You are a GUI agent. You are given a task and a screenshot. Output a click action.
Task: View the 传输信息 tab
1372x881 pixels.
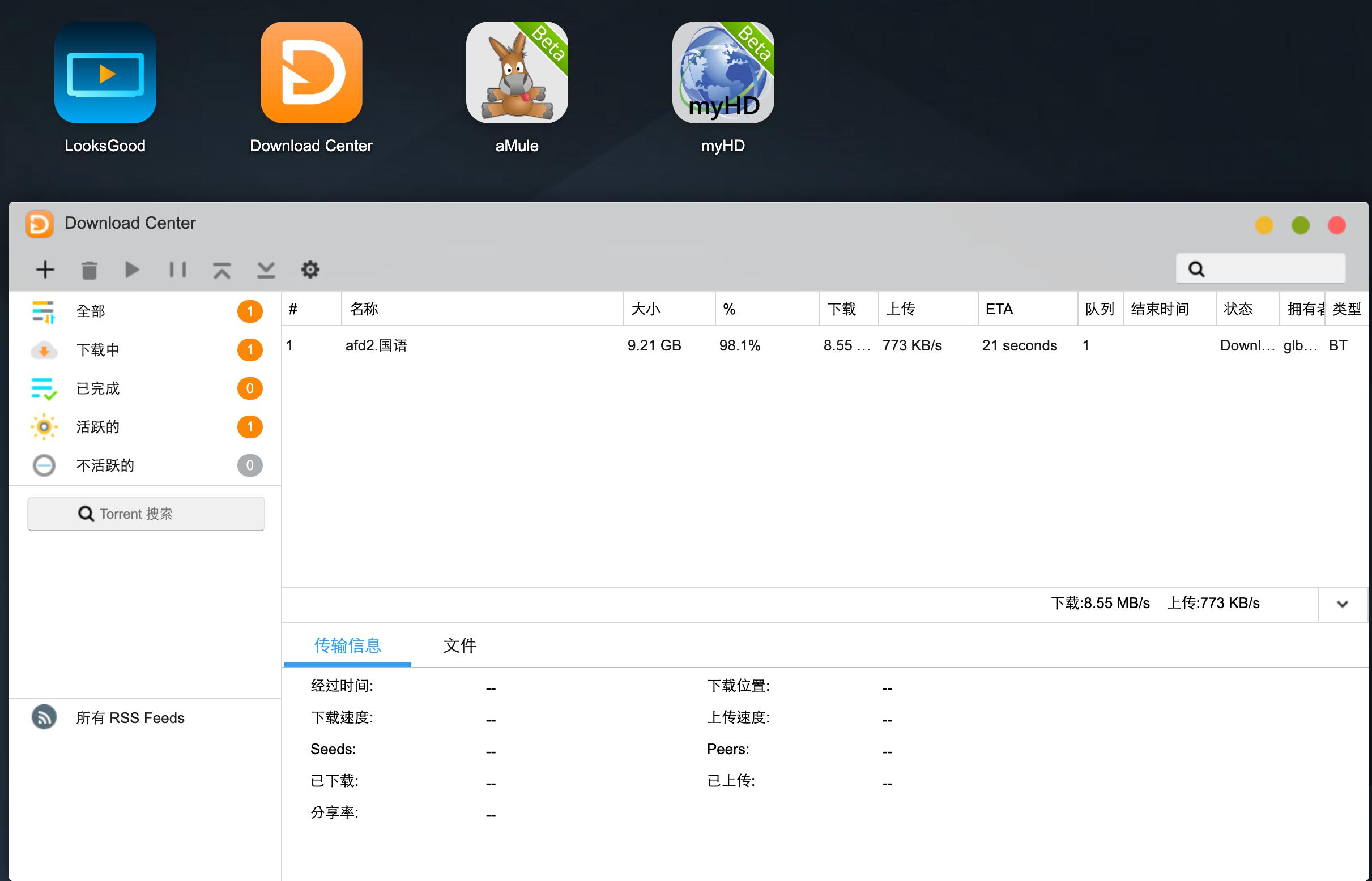pyautogui.click(x=347, y=645)
